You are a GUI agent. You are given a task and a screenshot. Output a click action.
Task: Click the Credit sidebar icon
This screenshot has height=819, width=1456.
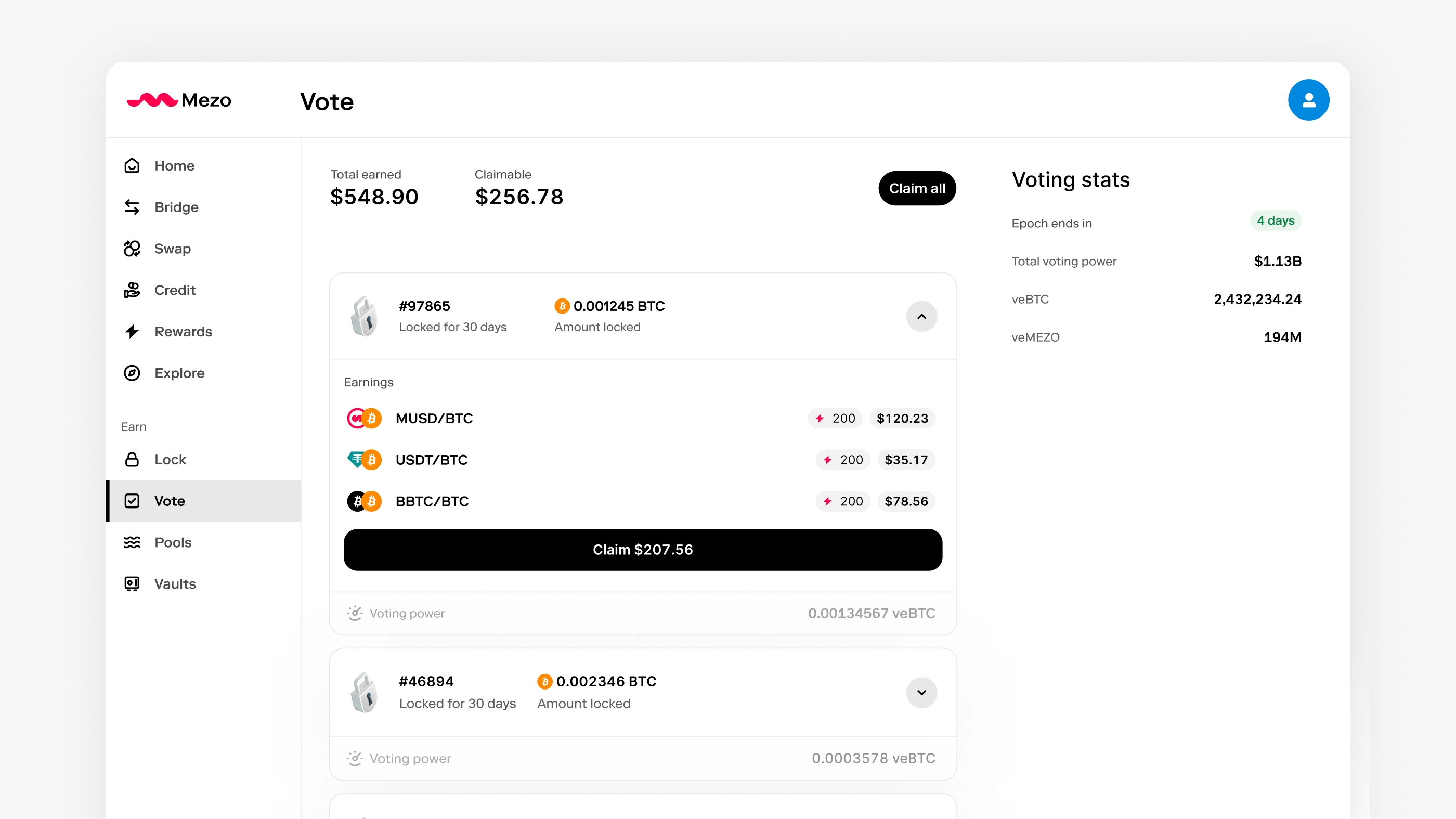(x=132, y=290)
